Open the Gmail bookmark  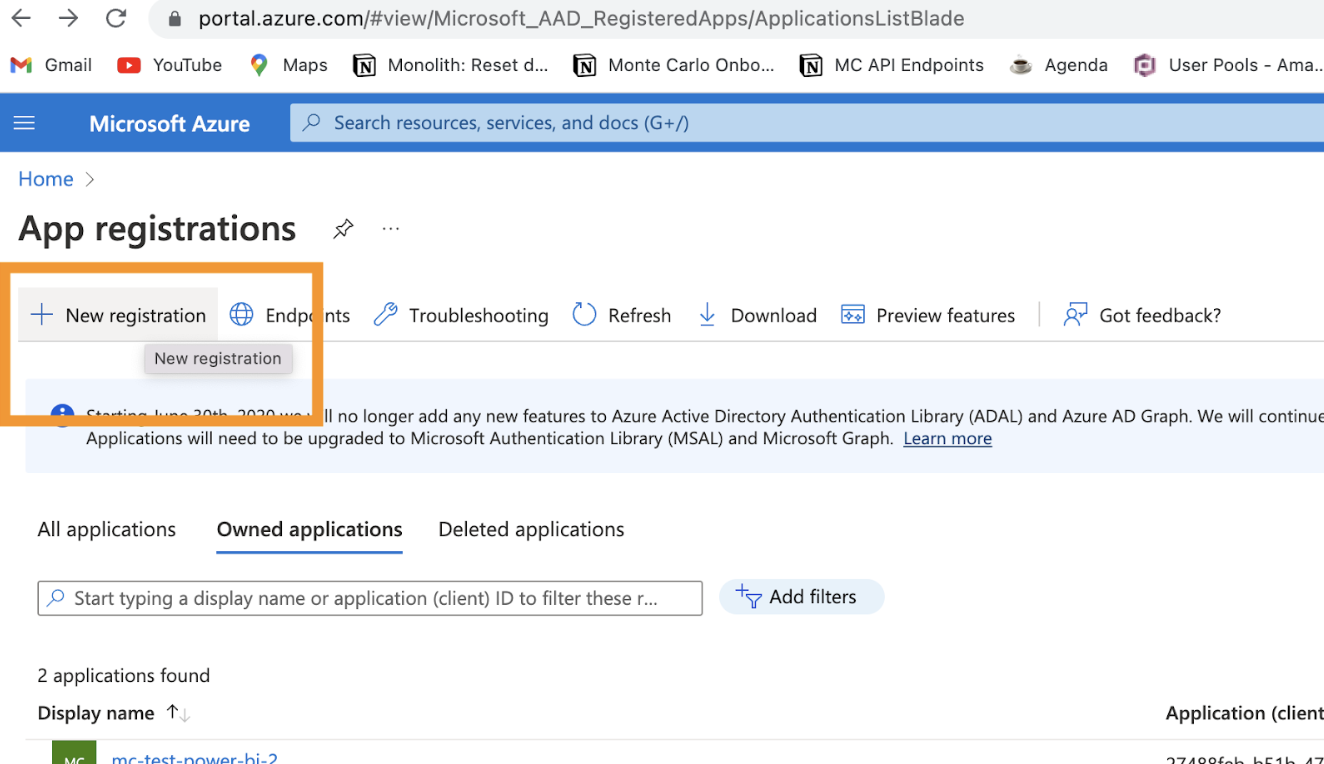click(51, 65)
